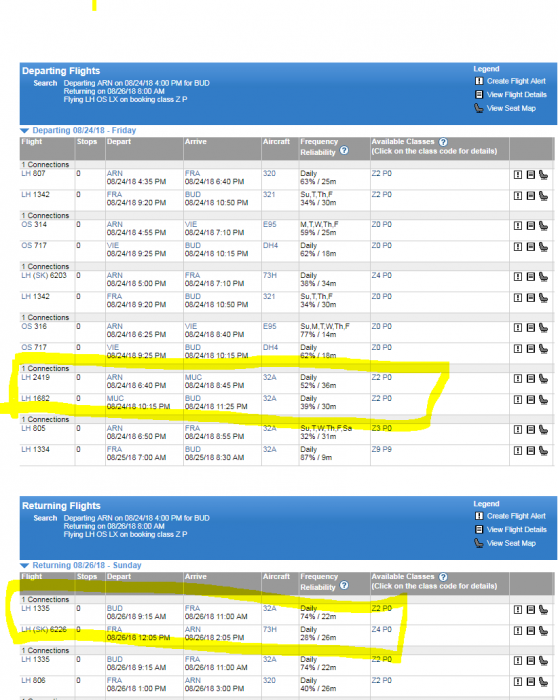Screen dimensions: 558x700
Task: Click the Available Classes help icon in Returning table
Action: pos(443,577)
